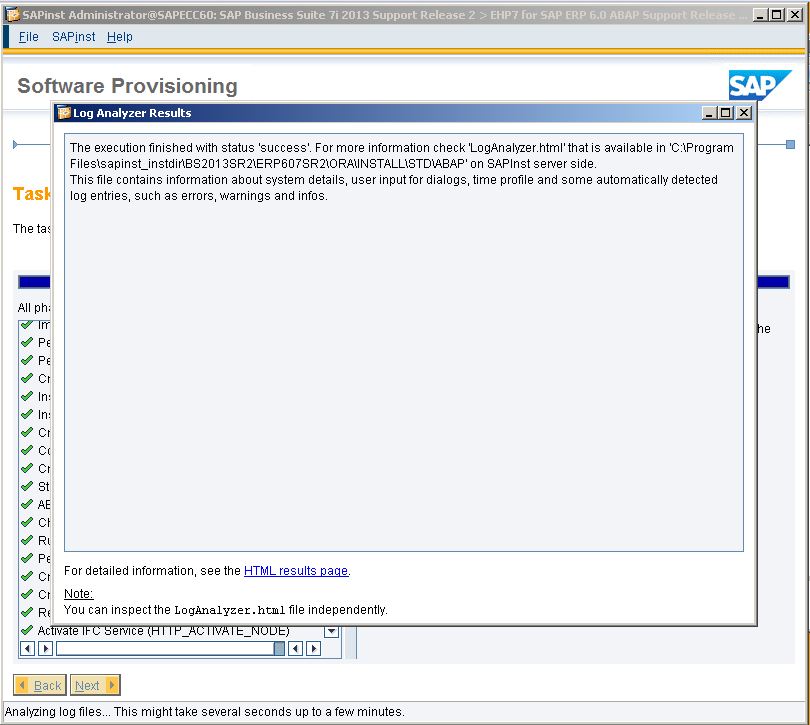Click the checkmark icon of Activate IFC Service
Screen dimensions: 810x725
27,630
